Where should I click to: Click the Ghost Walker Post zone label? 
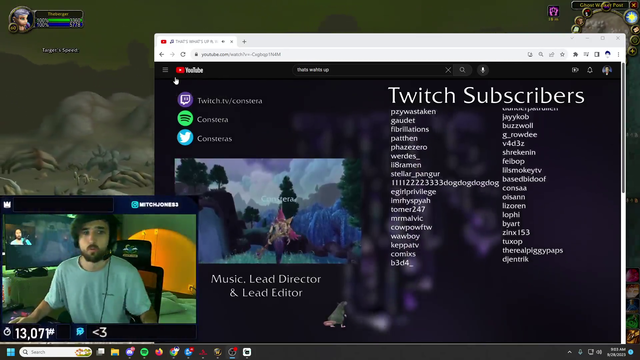point(601,5)
